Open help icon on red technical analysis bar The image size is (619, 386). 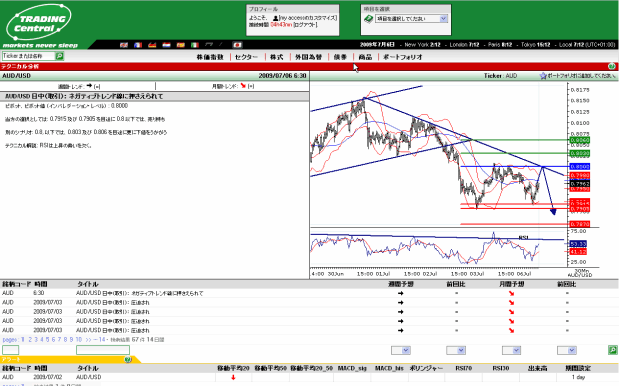611,66
